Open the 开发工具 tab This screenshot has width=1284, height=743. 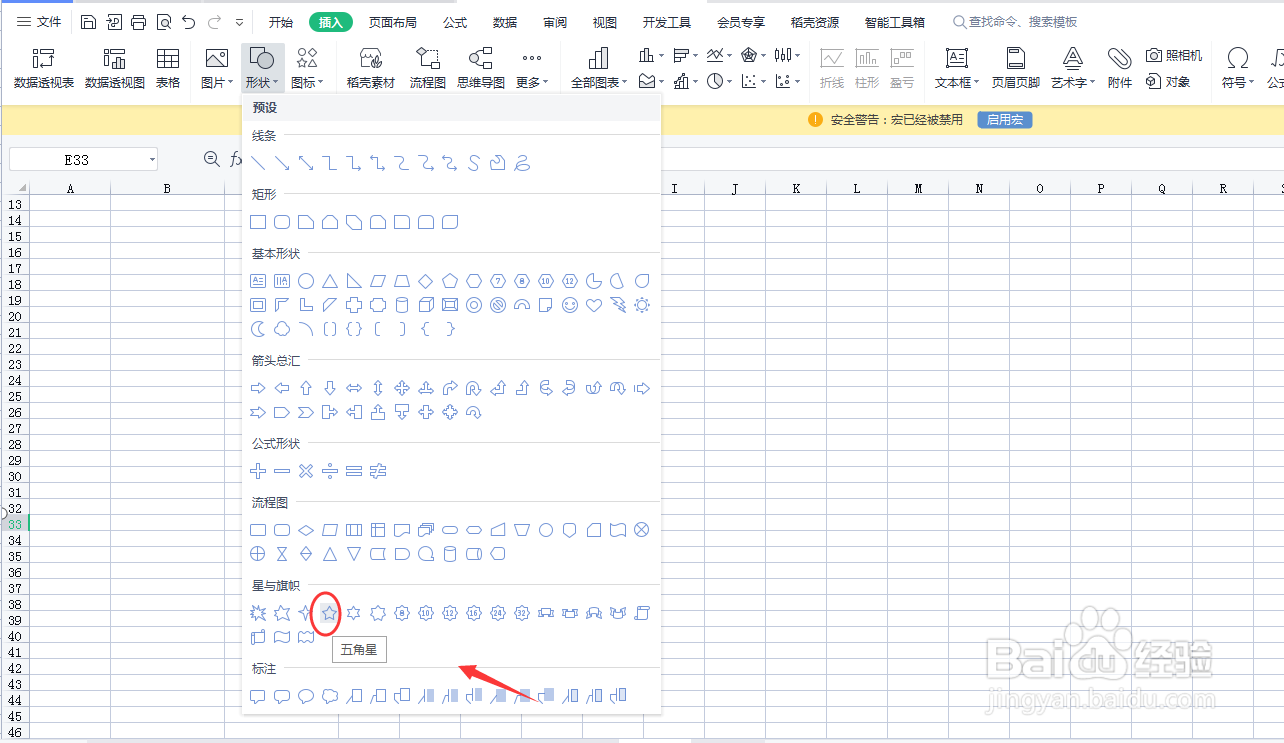(667, 22)
